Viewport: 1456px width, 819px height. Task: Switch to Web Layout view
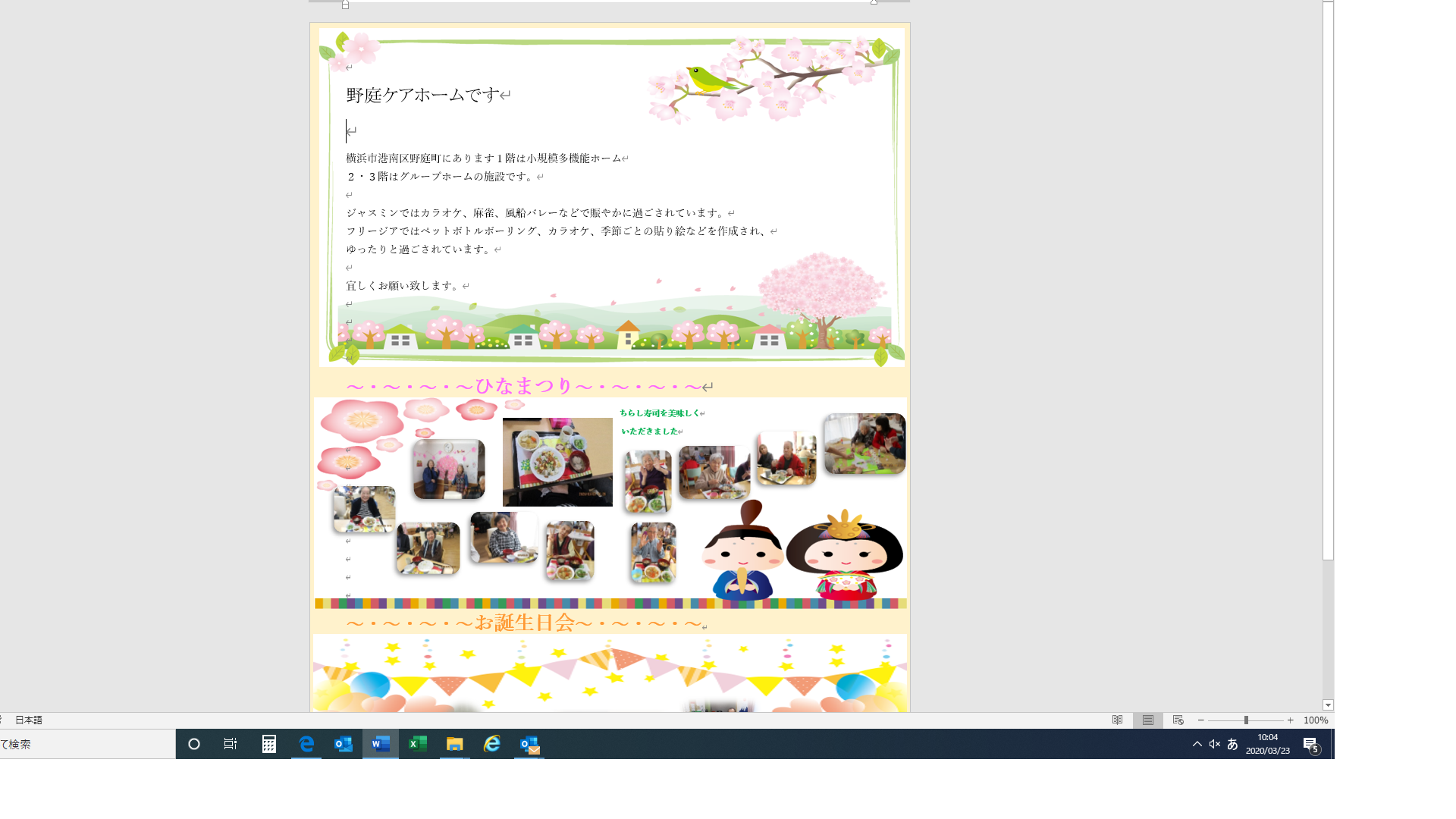(1178, 720)
